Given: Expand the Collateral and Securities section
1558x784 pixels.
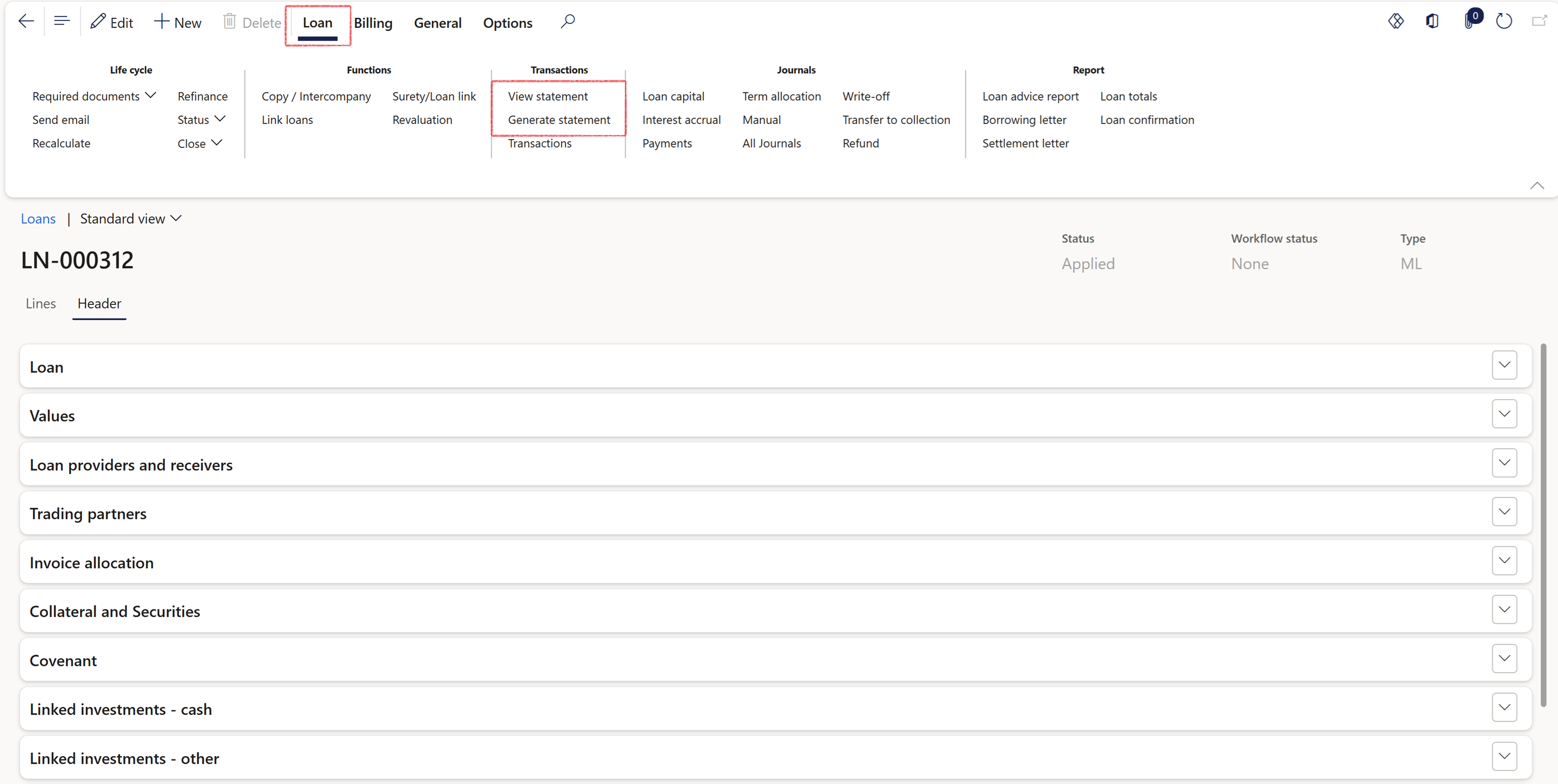Looking at the screenshot, I should [x=1504, y=610].
